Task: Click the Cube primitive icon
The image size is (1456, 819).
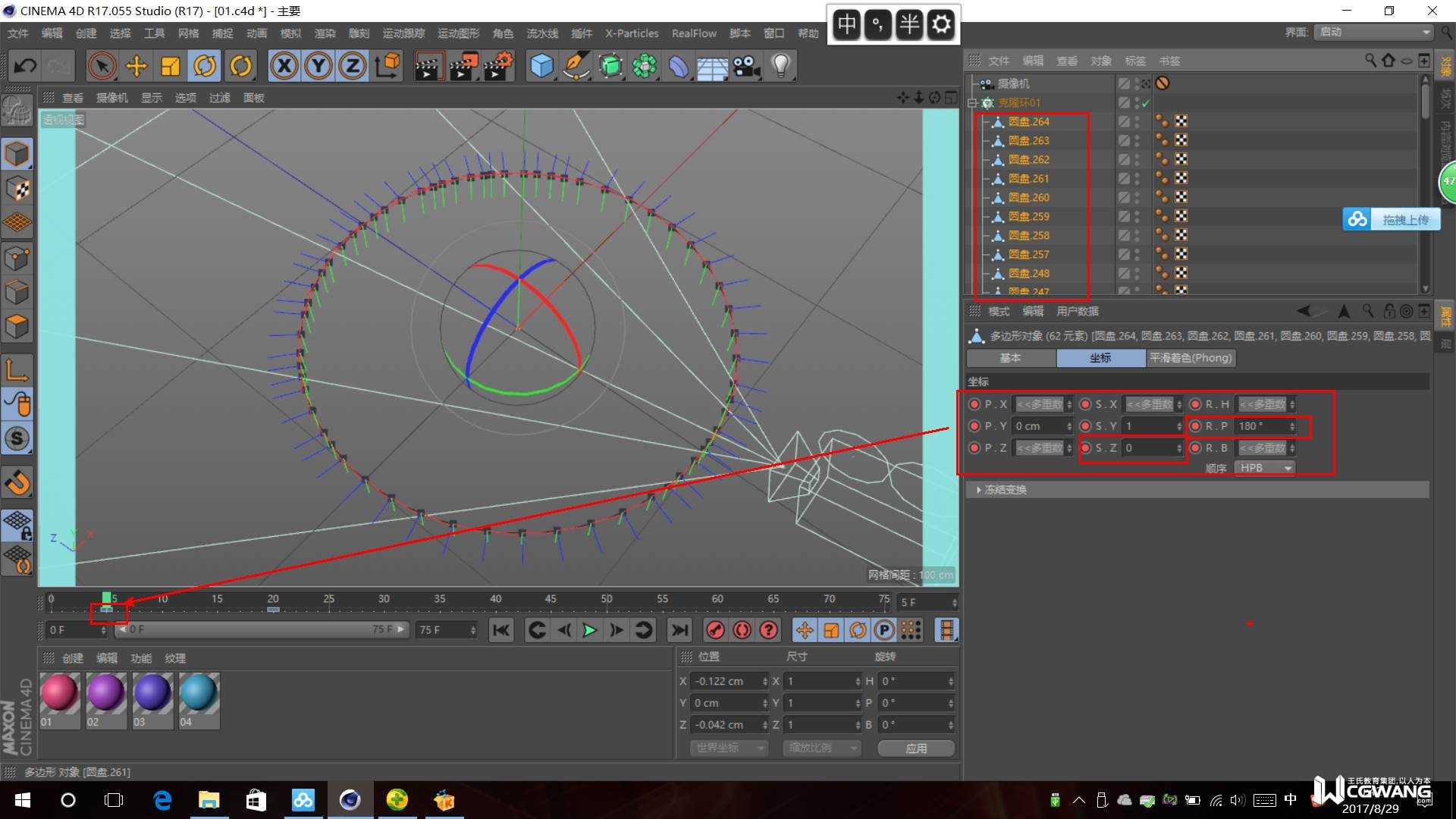Action: [541, 67]
